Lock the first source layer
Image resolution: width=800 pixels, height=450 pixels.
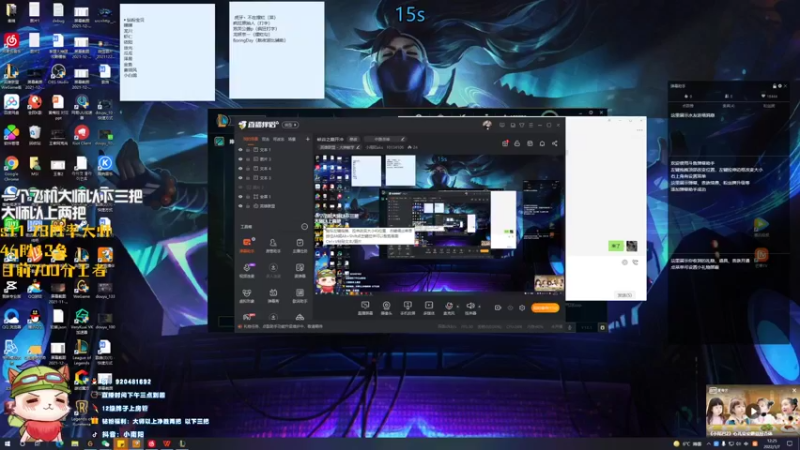point(248,150)
